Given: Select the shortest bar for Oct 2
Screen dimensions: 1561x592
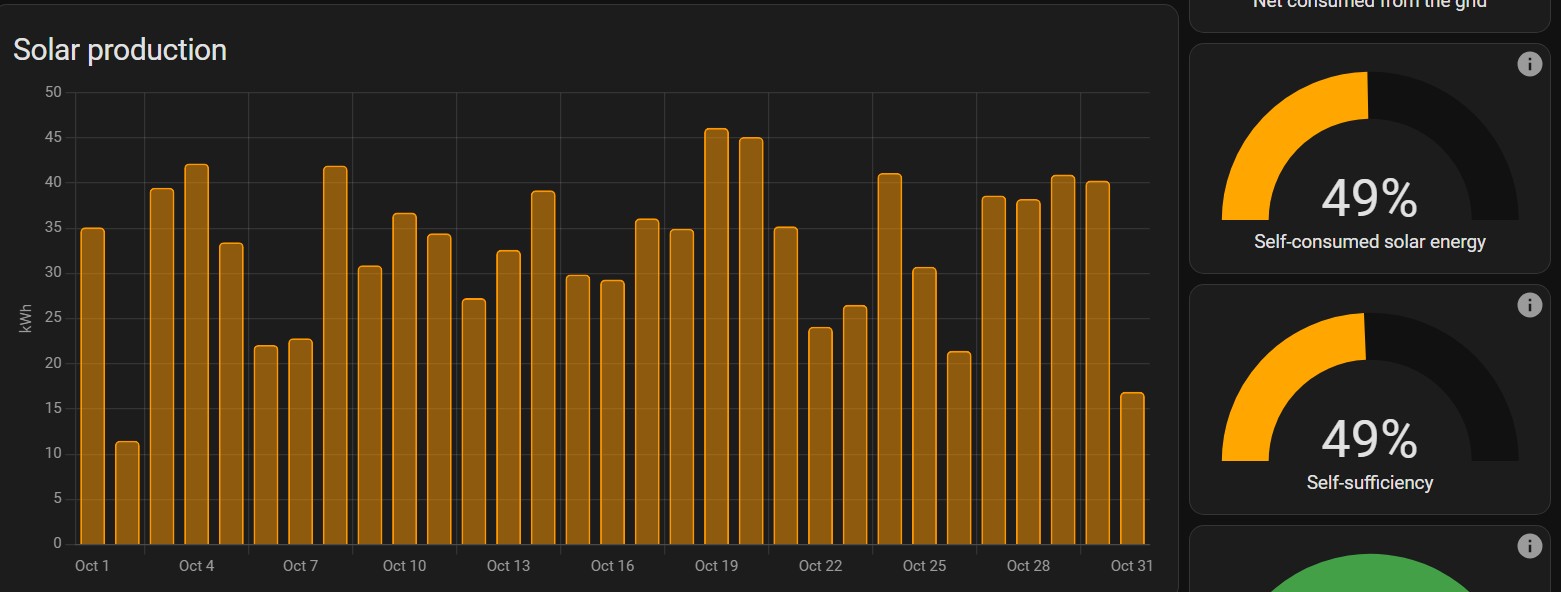Looking at the screenshot, I should [127, 493].
